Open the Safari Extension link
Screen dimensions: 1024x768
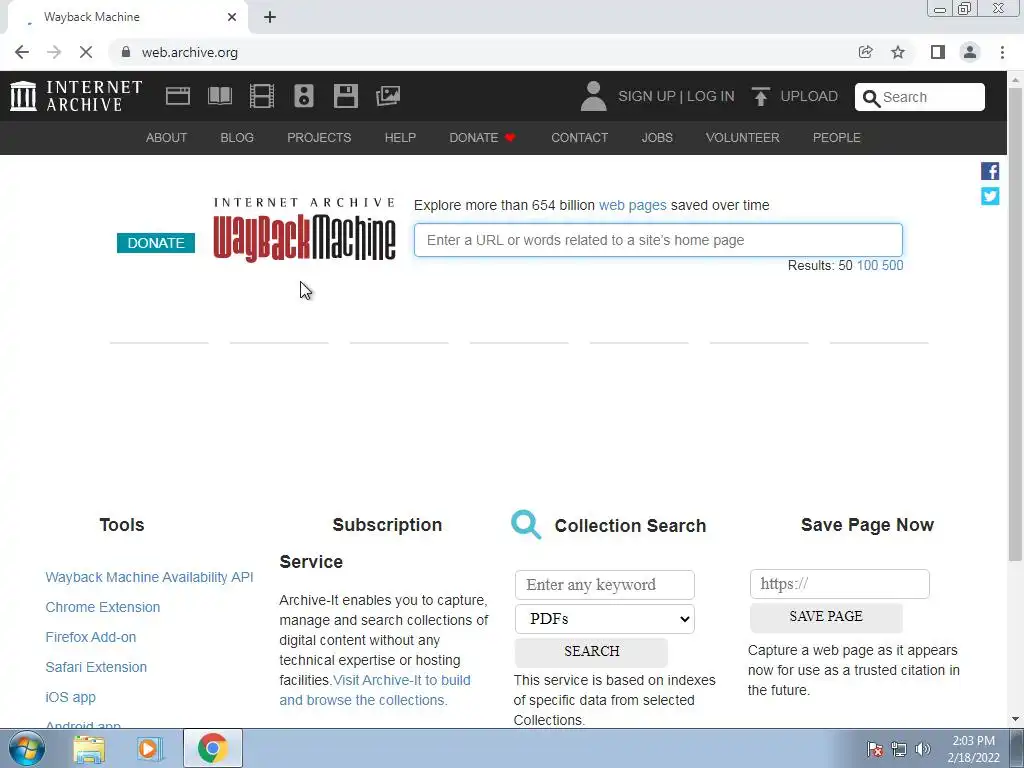click(x=96, y=667)
